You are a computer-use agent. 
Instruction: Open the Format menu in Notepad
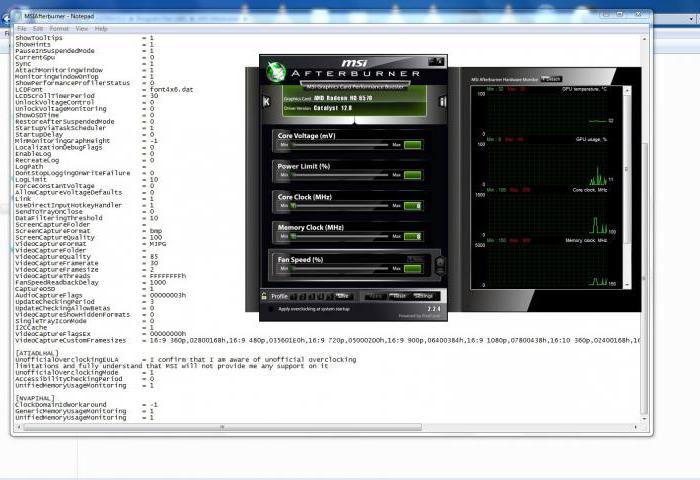point(60,28)
